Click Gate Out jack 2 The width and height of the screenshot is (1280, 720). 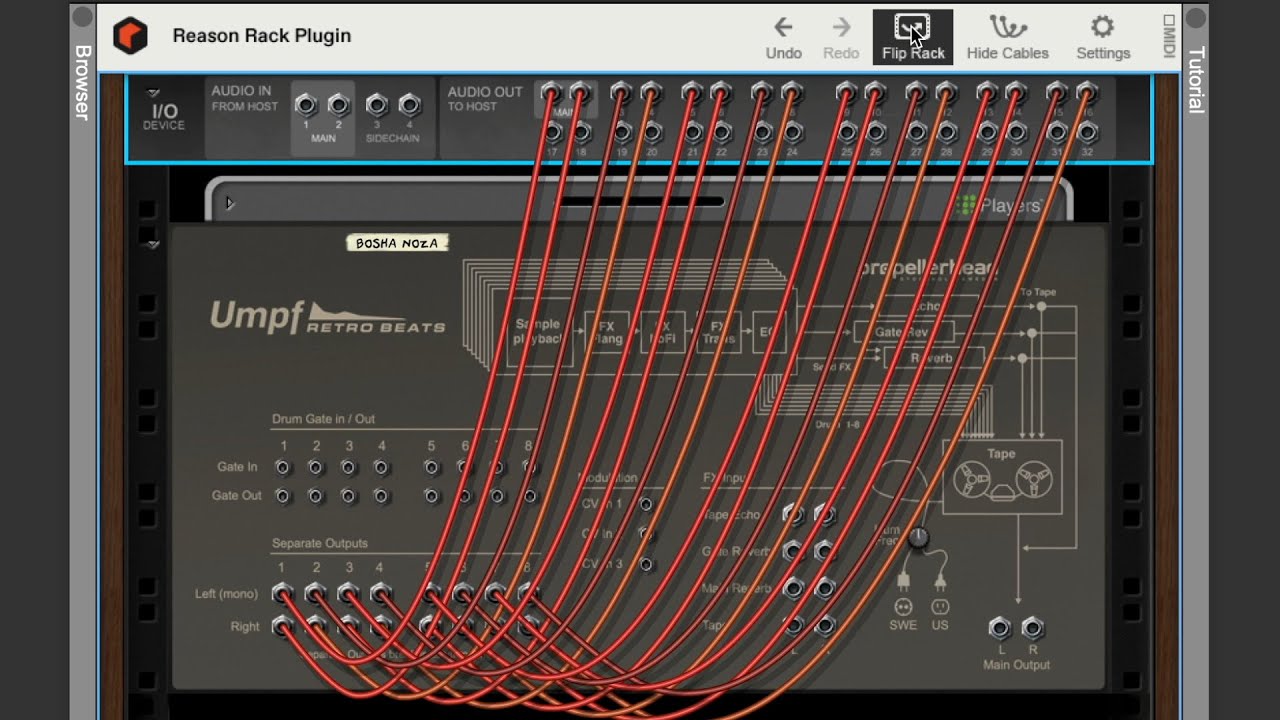pyautogui.click(x=316, y=495)
